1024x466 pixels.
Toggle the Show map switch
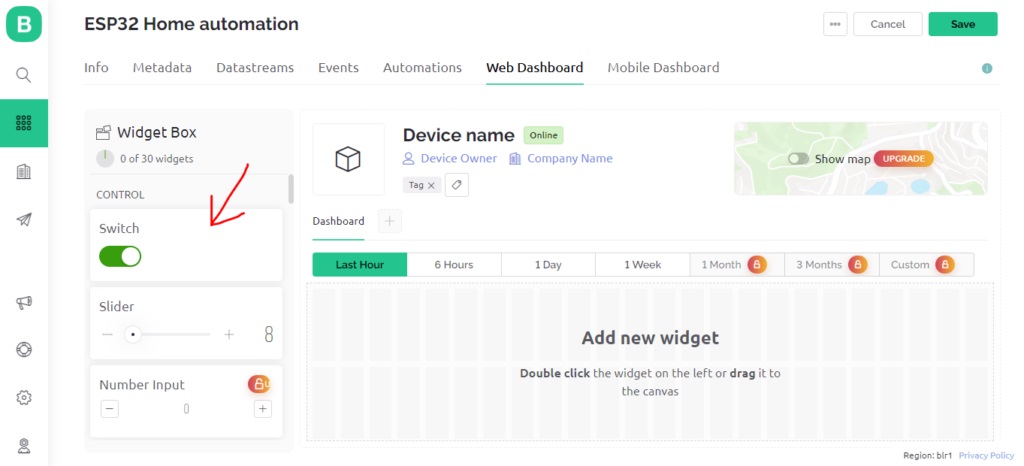[798, 159]
